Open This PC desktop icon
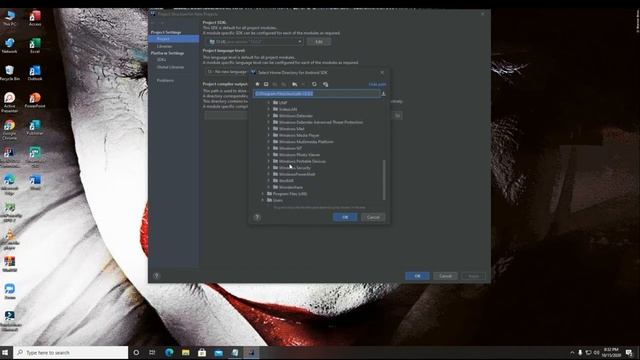 pyautogui.click(x=9, y=18)
